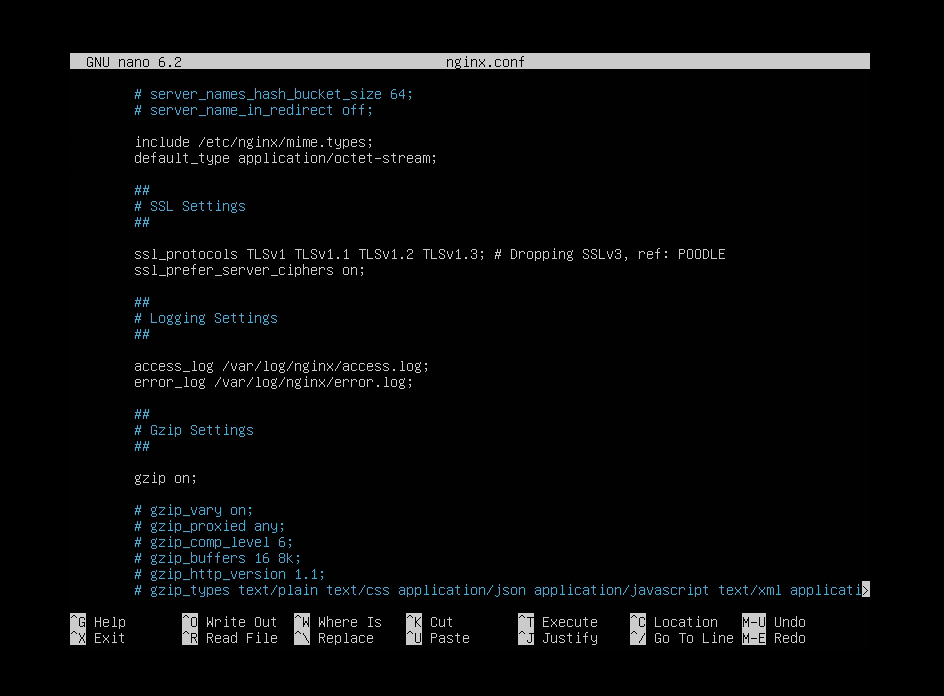
Task: Click the M-E Redo shortcut
Action: point(774,638)
